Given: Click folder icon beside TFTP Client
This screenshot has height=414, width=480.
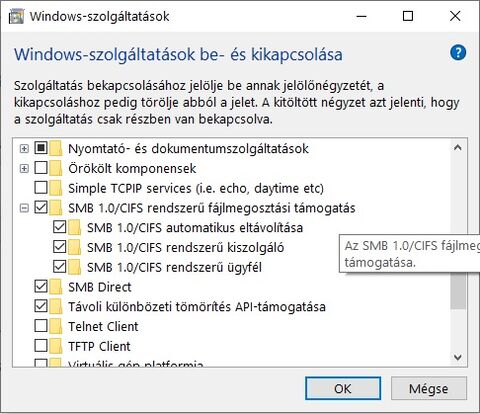Looking at the screenshot, I should [x=56, y=346].
